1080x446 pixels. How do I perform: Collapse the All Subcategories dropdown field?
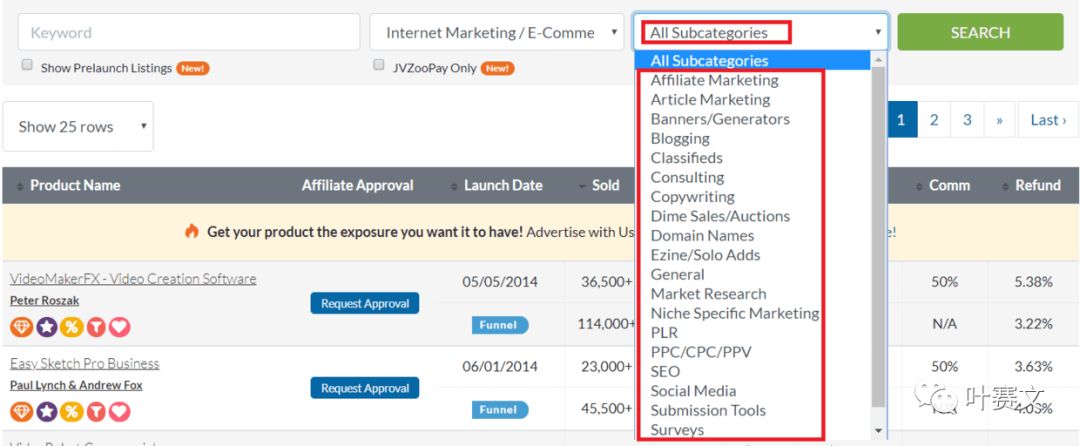760,32
